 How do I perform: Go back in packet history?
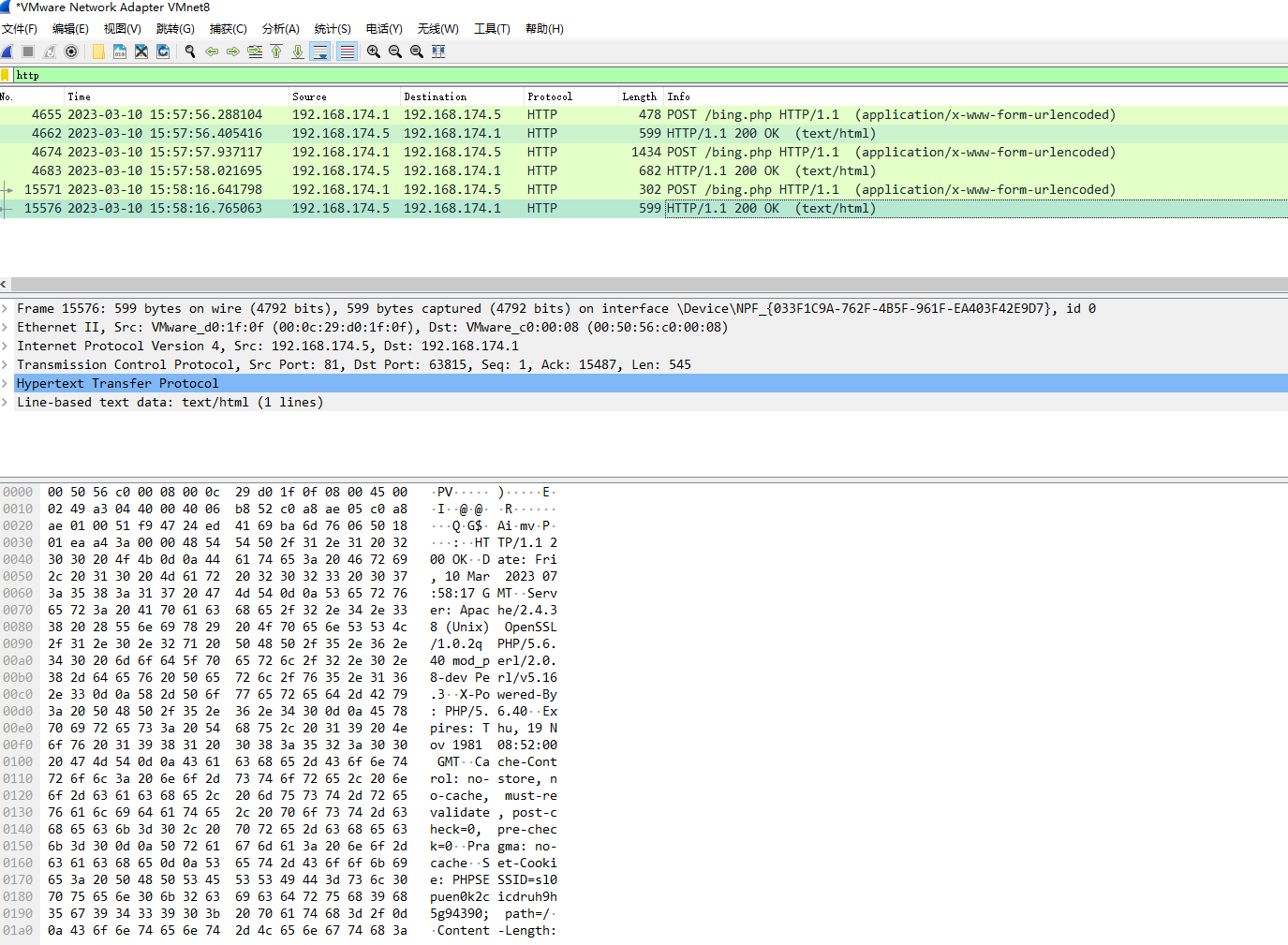point(212,52)
